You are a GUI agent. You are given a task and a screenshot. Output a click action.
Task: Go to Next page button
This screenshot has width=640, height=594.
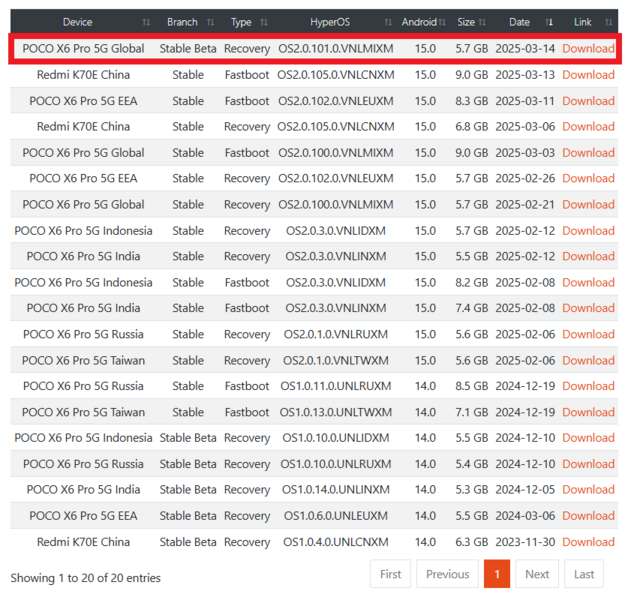pyautogui.click(x=537, y=574)
